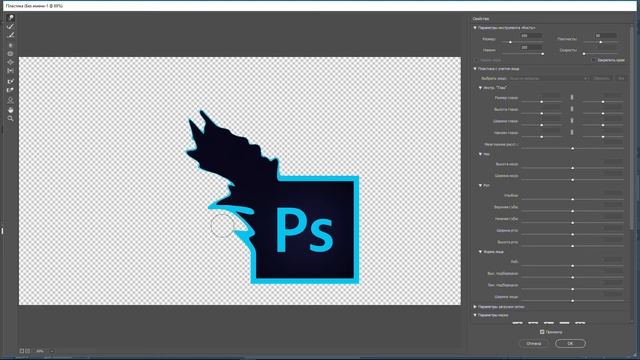Collapse the Параметры маски section
This screenshot has height=360, width=640.
tap(475, 315)
